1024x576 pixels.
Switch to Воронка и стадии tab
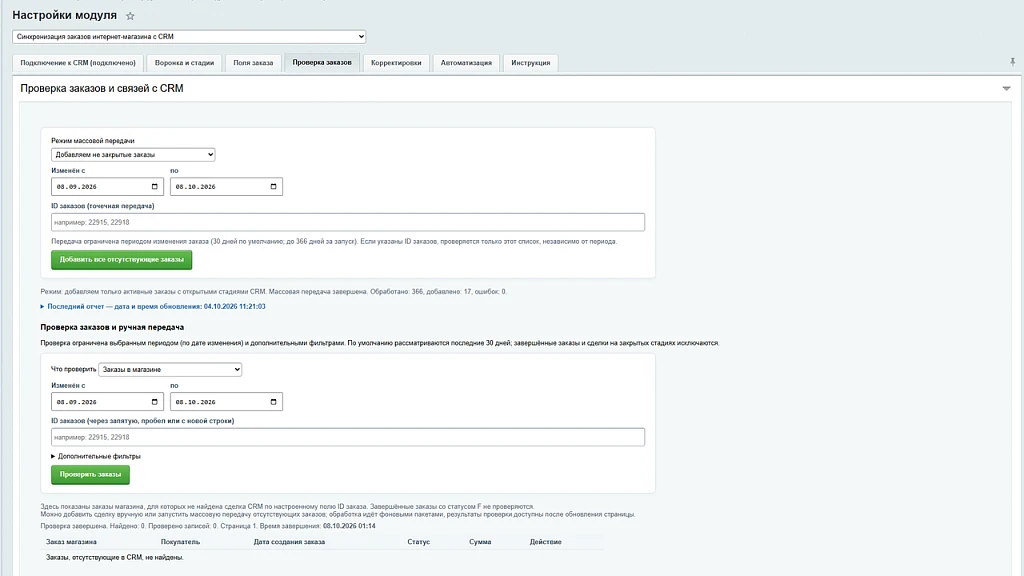tap(184, 63)
